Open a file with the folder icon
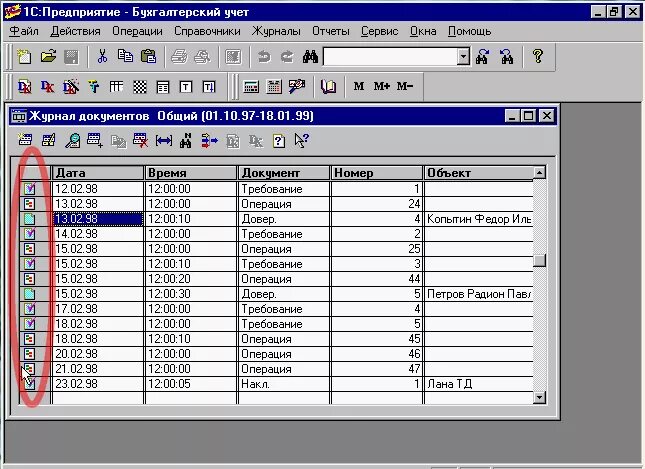This screenshot has height=469, width=645. tap(48, 56)
